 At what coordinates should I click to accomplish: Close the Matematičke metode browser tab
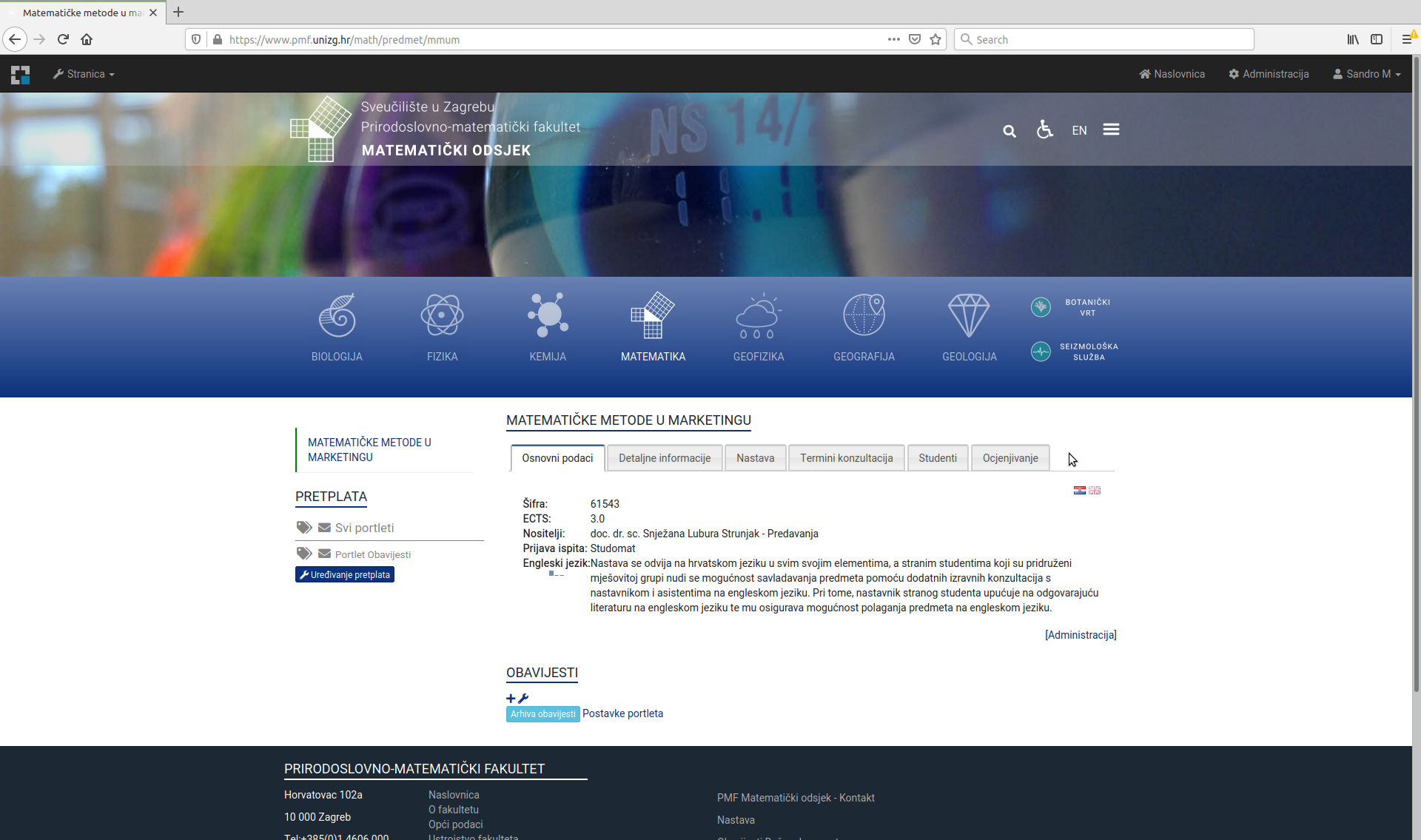(153, 13)
